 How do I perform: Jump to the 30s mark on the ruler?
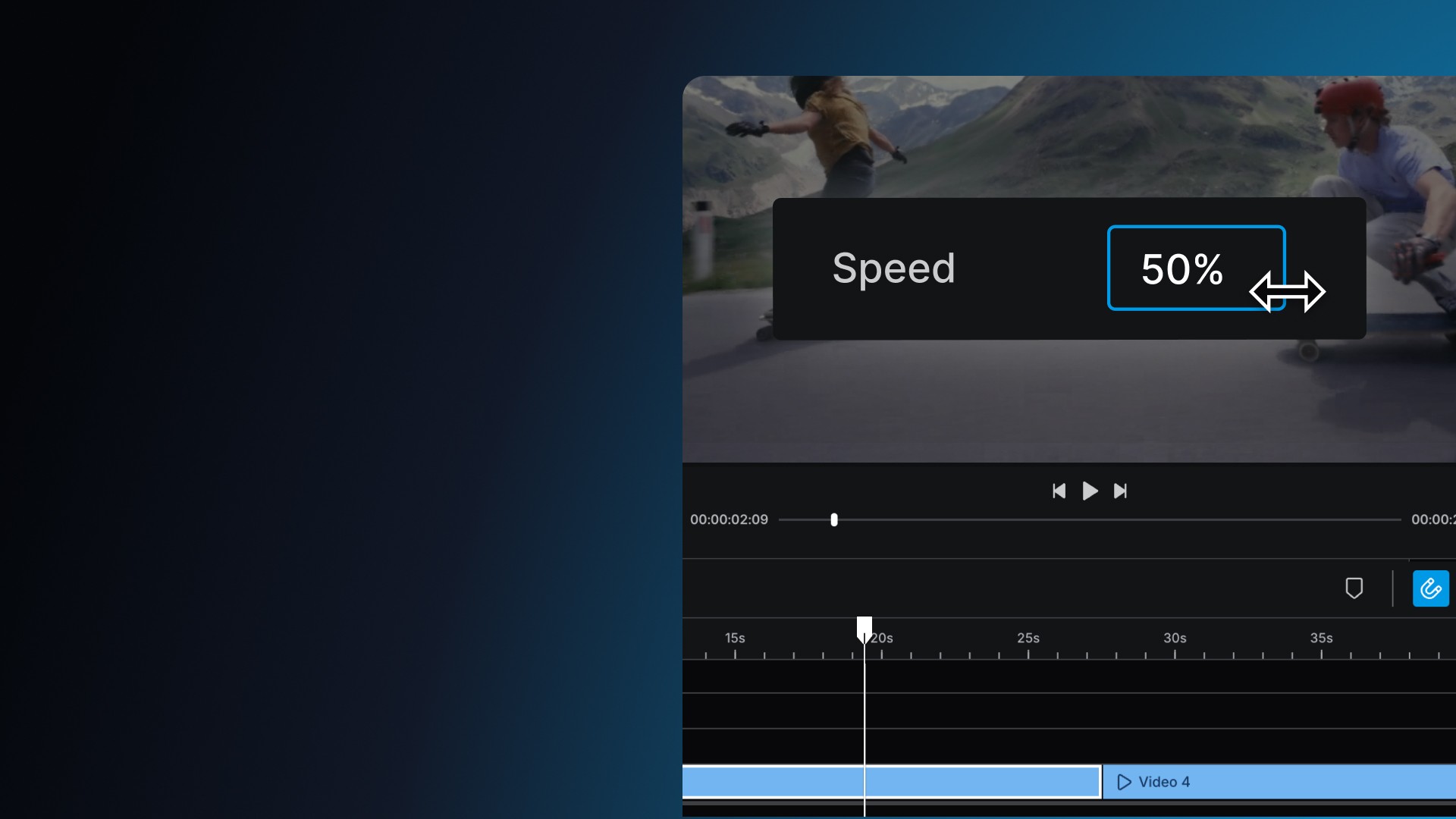click(1175, 639)
